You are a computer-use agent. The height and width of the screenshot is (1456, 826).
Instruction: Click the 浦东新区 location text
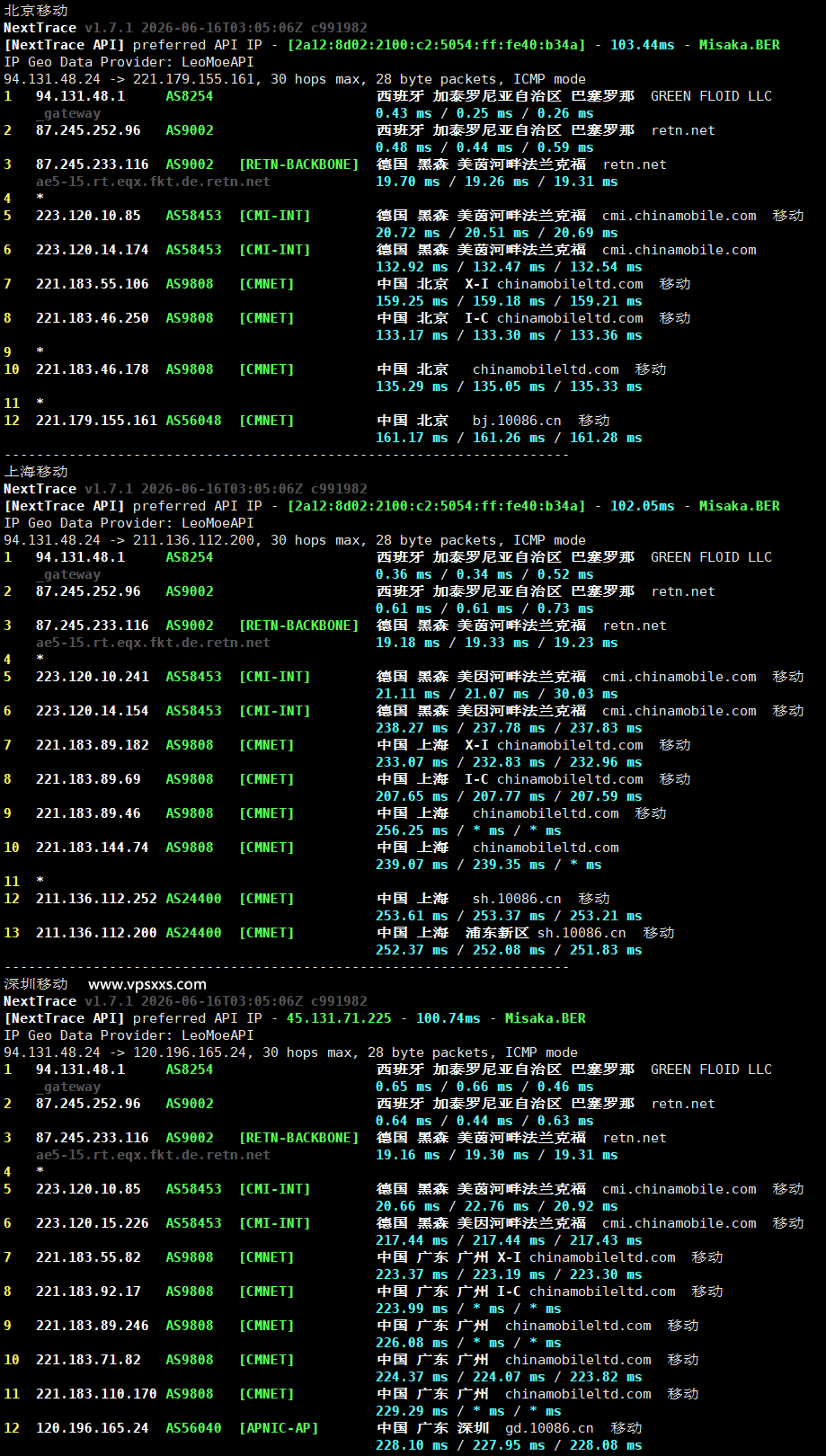coord(497,933)
